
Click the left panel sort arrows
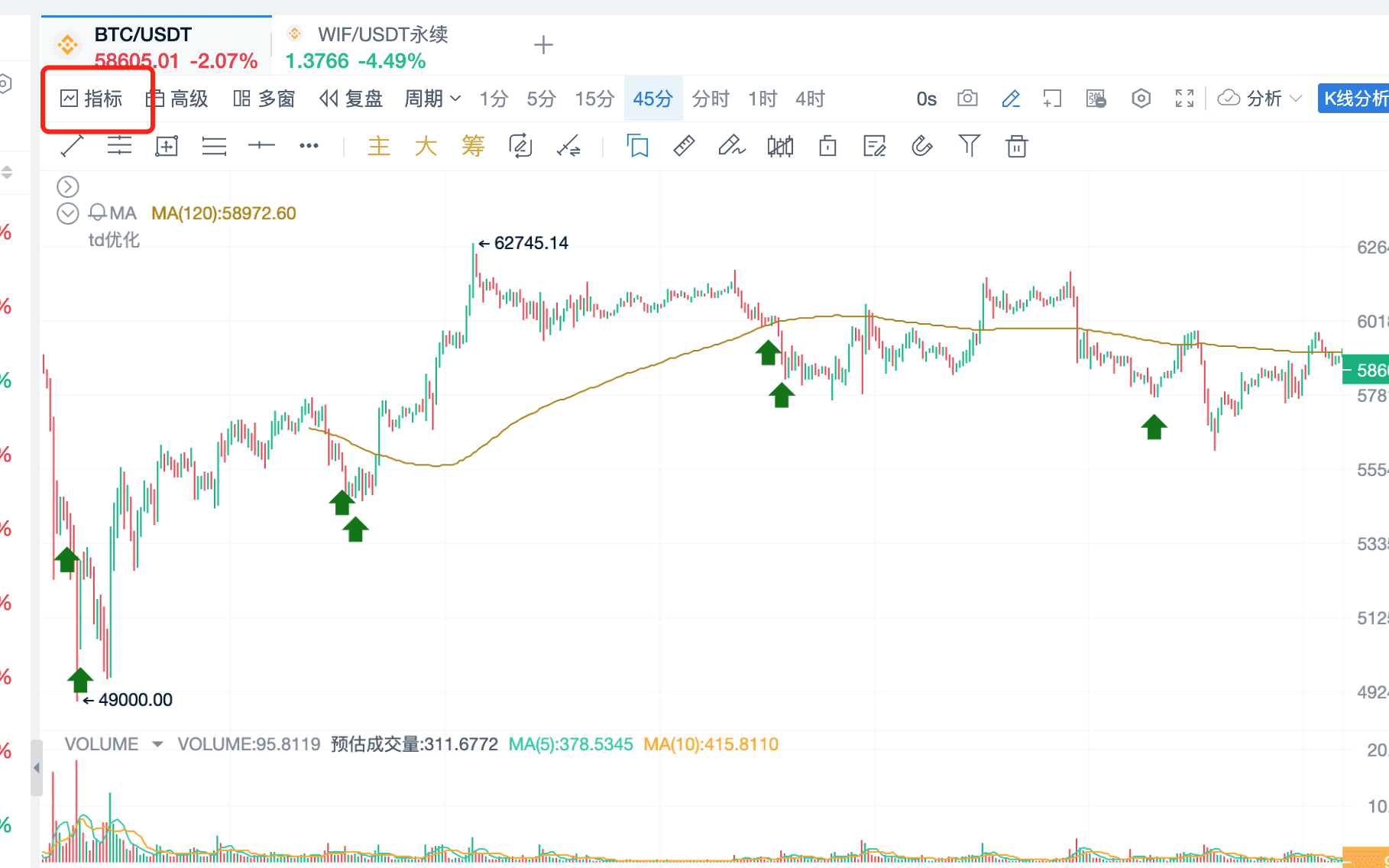(6, 172)
